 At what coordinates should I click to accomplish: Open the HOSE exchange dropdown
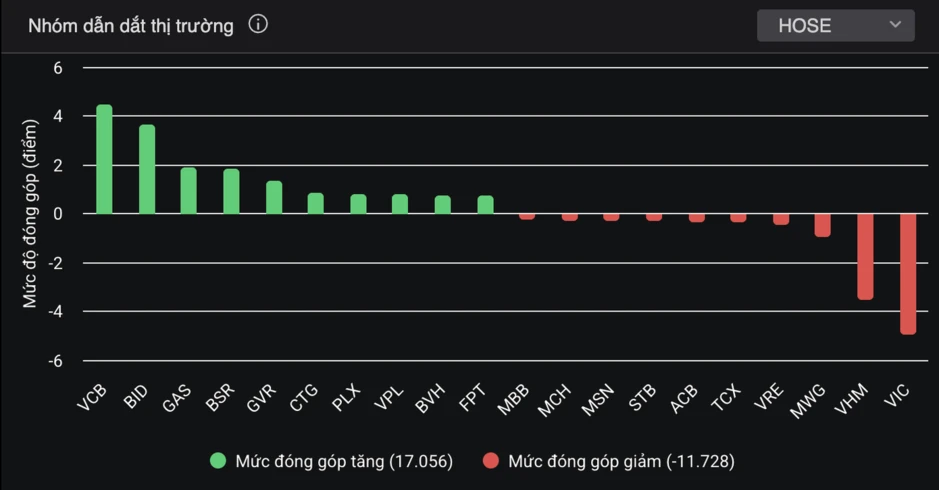point(835,25)
